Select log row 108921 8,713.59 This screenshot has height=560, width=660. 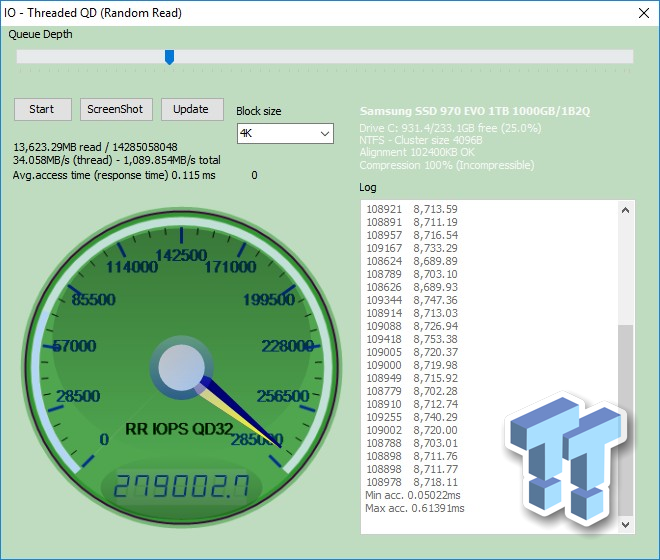[412, 209]
